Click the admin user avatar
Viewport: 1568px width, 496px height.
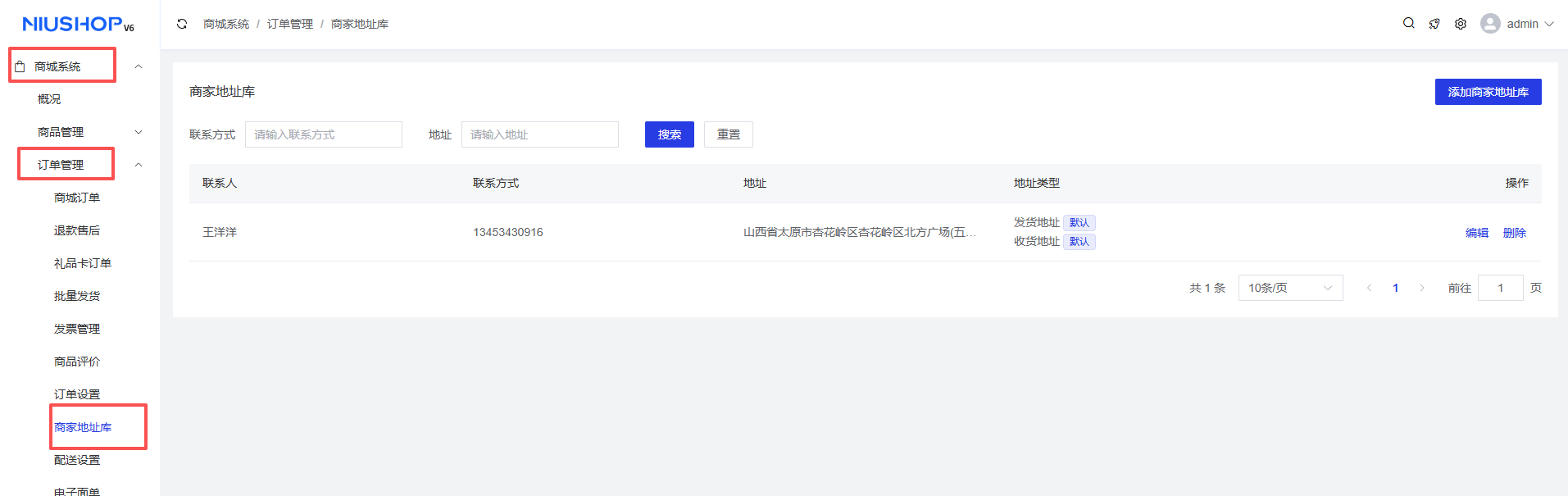coord(1490,24)
